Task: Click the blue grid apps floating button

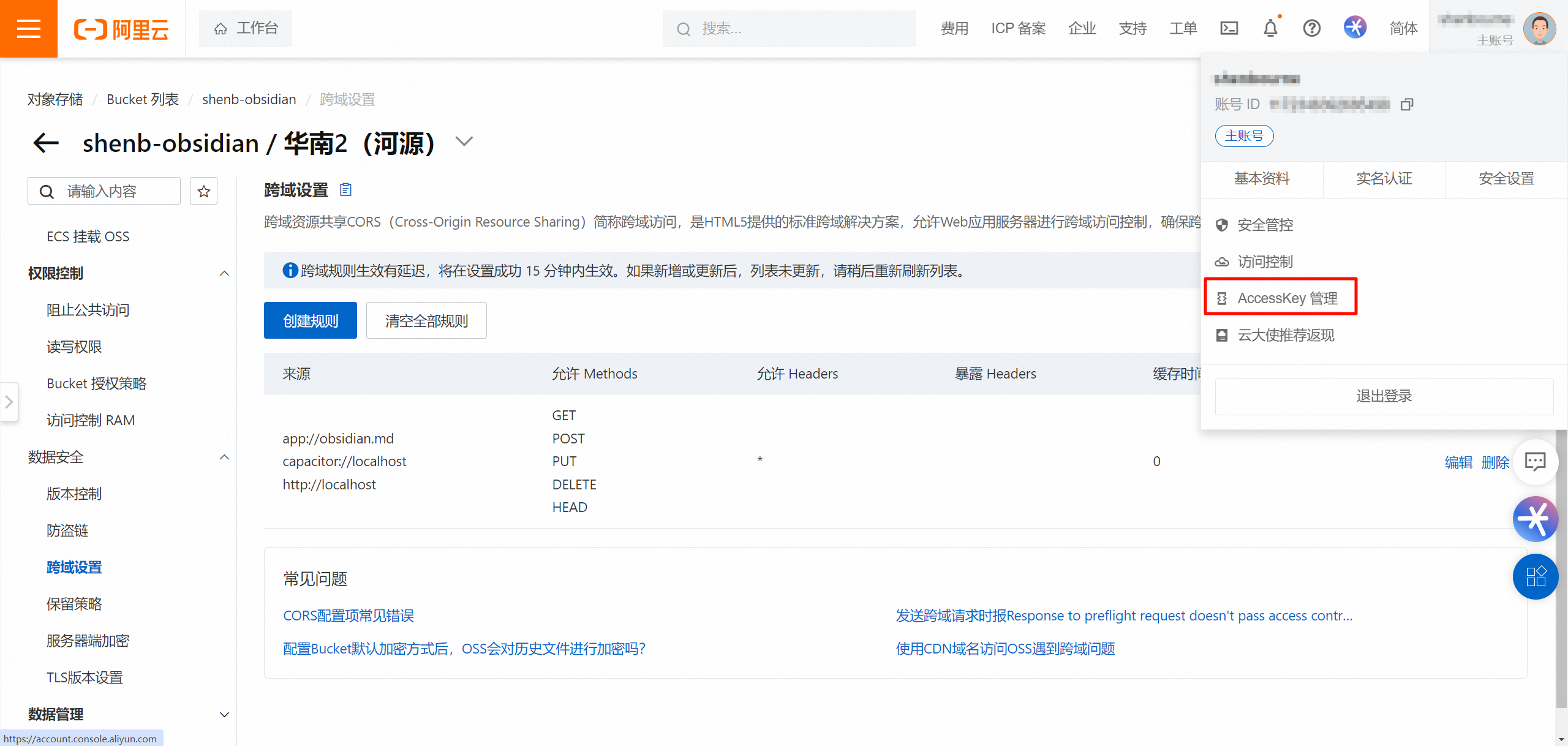Action: (x=1535, y=576)
